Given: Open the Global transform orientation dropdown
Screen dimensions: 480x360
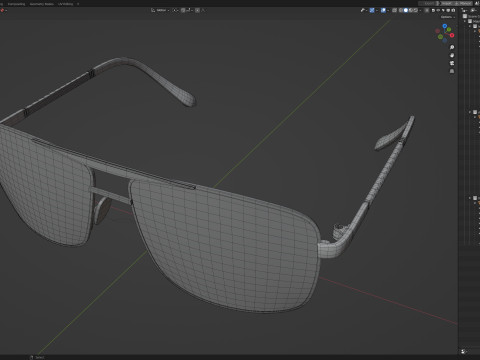Looking at the screenshot, I should (x=160, y=10).
